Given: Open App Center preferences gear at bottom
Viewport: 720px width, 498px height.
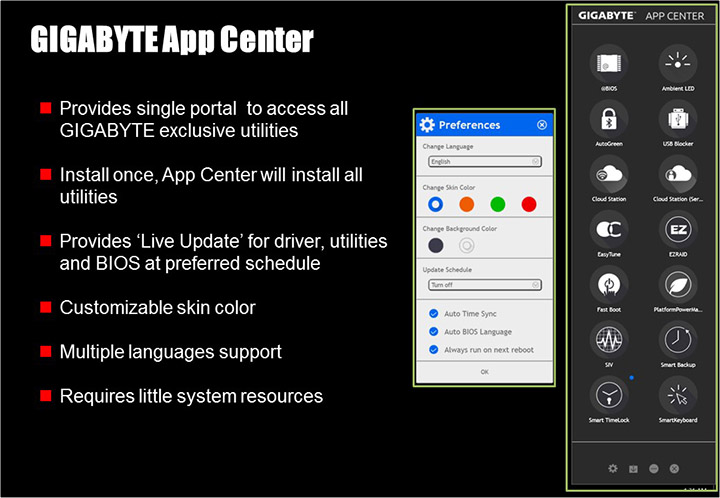Looking at the screenshot, I should [613, 469].
